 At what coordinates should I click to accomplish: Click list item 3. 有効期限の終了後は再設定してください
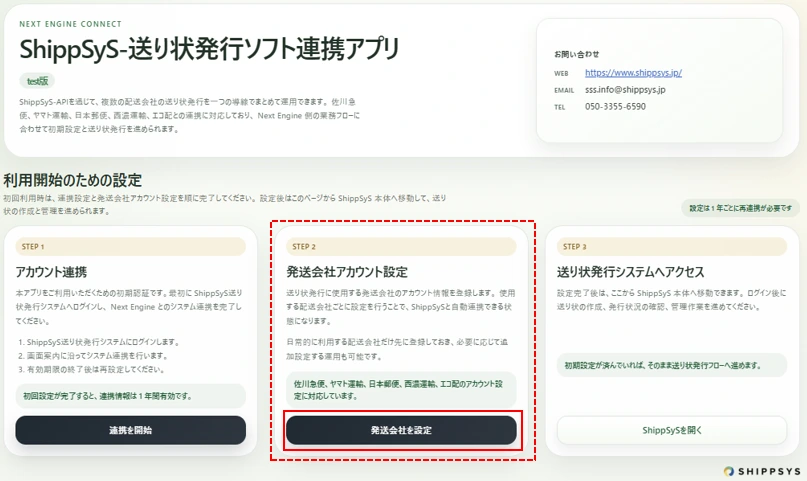91,369
